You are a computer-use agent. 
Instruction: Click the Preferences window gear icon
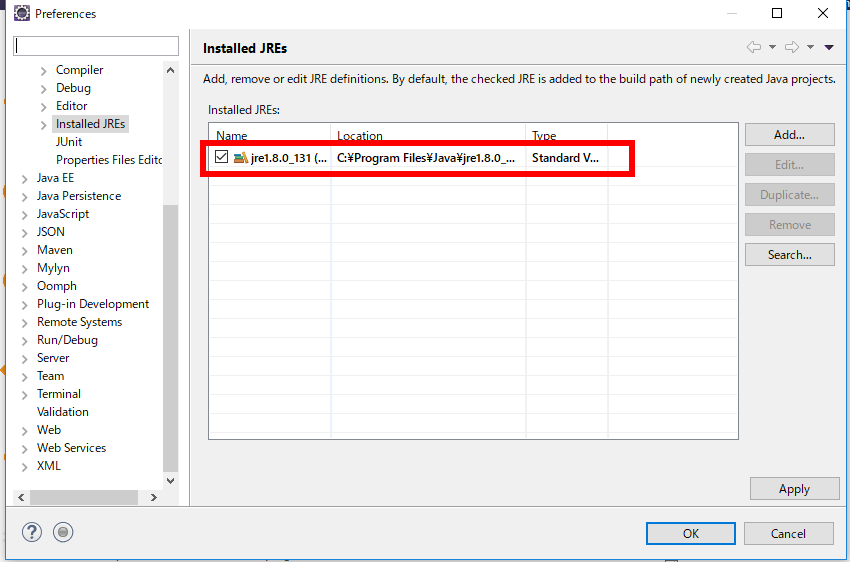coord(22,13)
